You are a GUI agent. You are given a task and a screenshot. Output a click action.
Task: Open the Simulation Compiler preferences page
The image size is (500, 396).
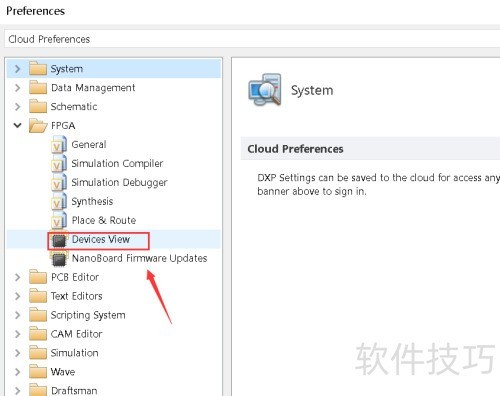[117, 164]
